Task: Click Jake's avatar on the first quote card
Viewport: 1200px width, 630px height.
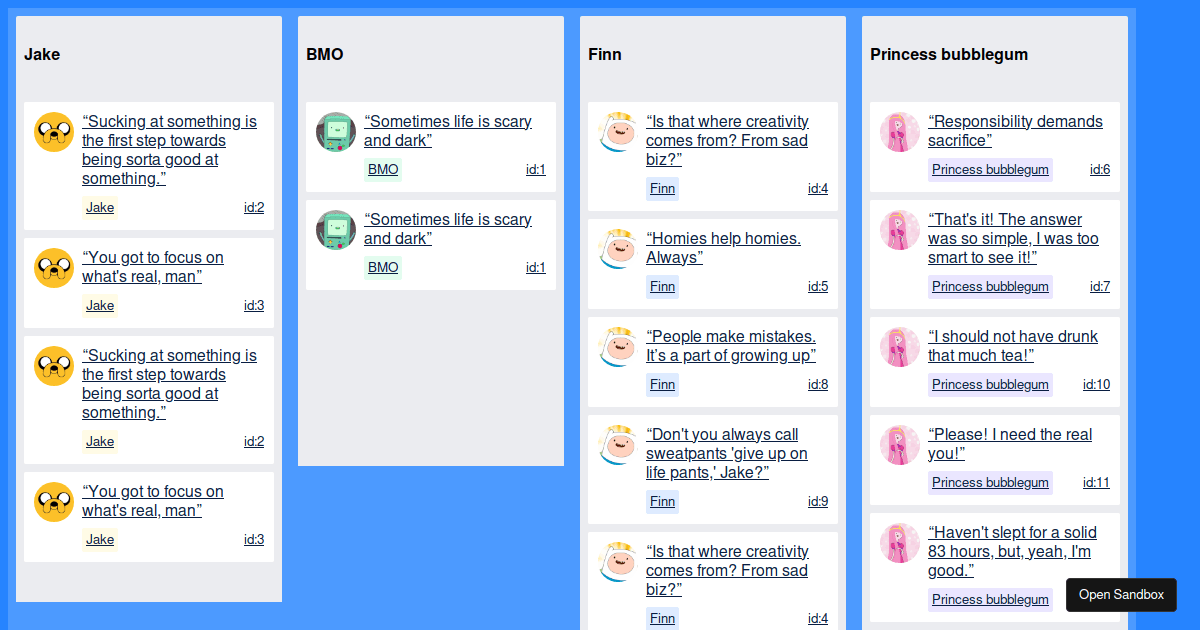Action: point(53,131)
